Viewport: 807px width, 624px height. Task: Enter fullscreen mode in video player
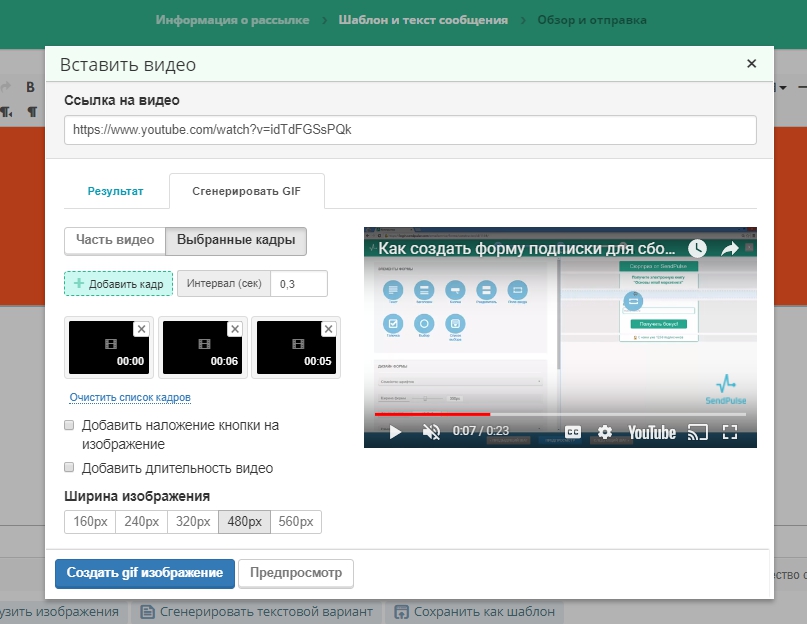(x=730, y=432)
